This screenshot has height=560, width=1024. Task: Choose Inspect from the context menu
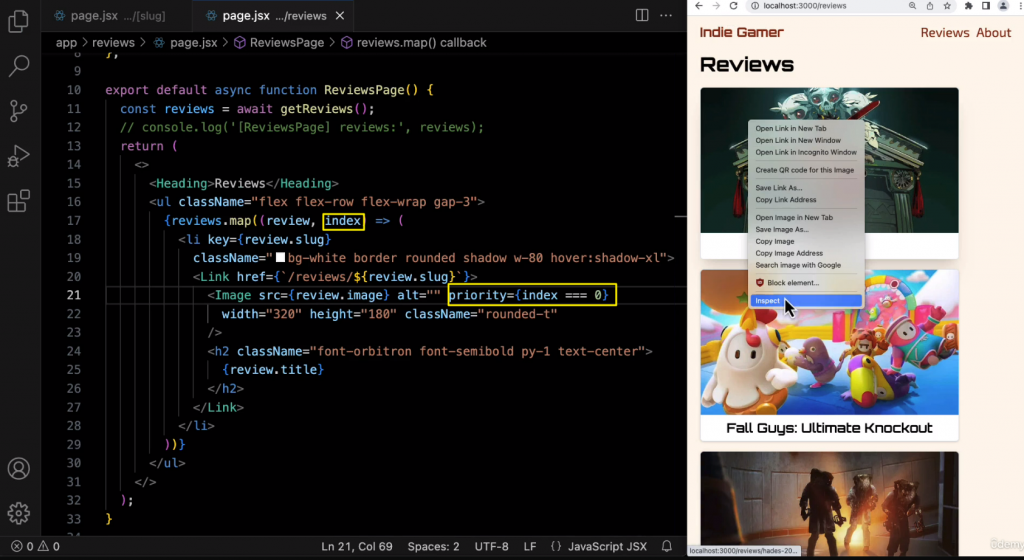[805, 301]
